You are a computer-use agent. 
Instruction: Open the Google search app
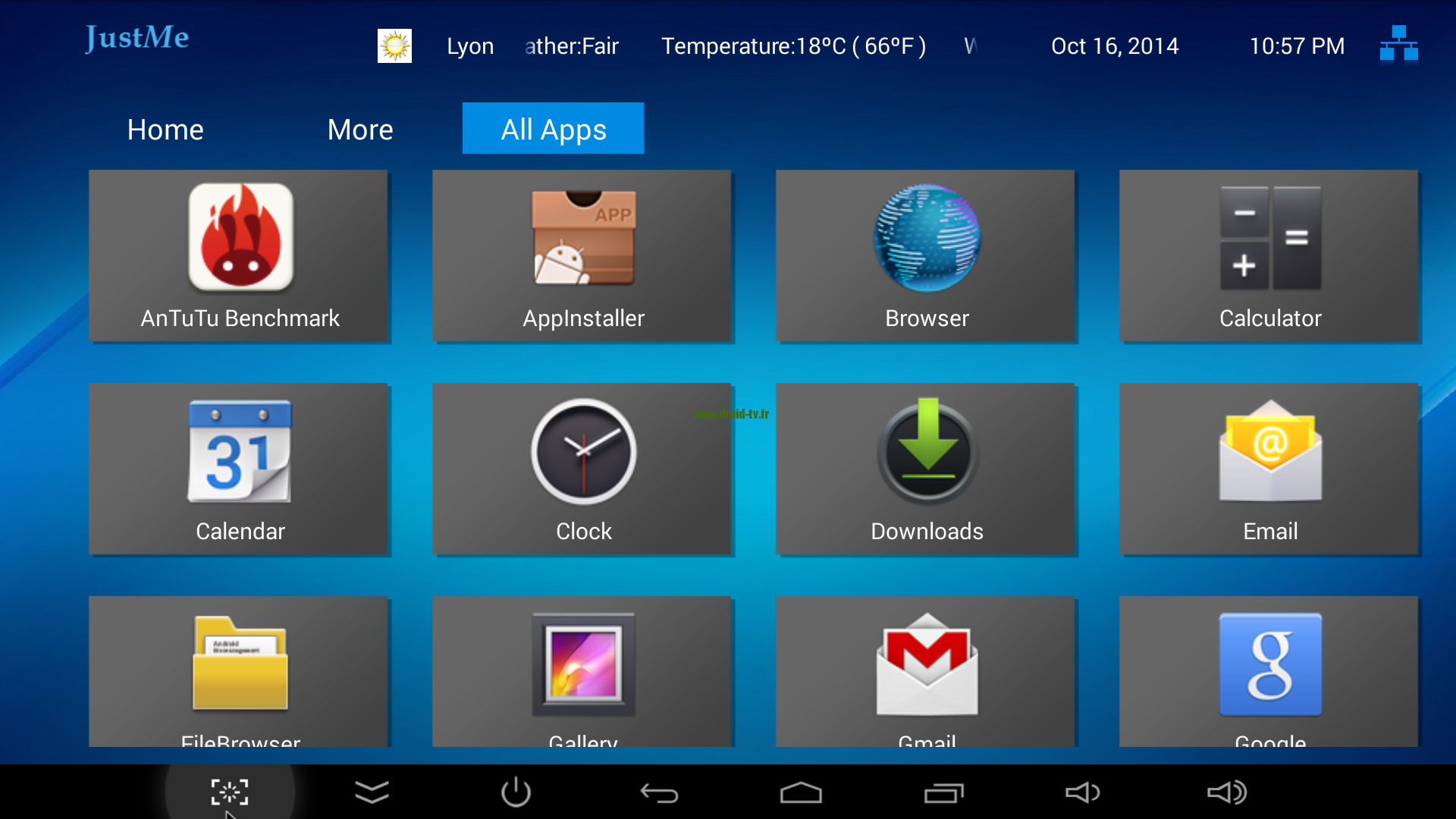click(x=1270, y=671)
